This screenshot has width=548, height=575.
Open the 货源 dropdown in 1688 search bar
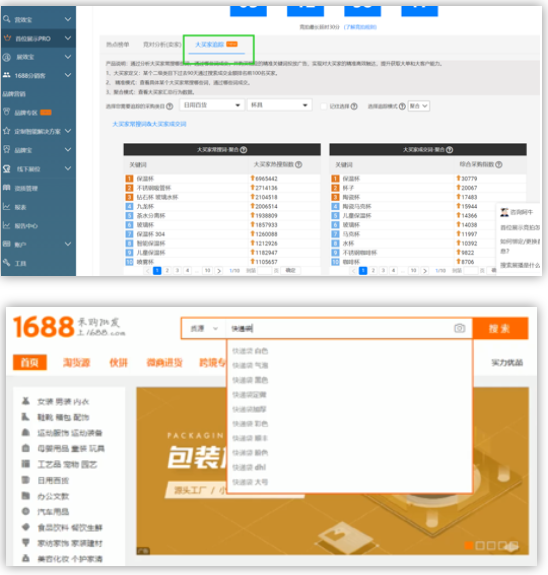[x=204, y=328]
